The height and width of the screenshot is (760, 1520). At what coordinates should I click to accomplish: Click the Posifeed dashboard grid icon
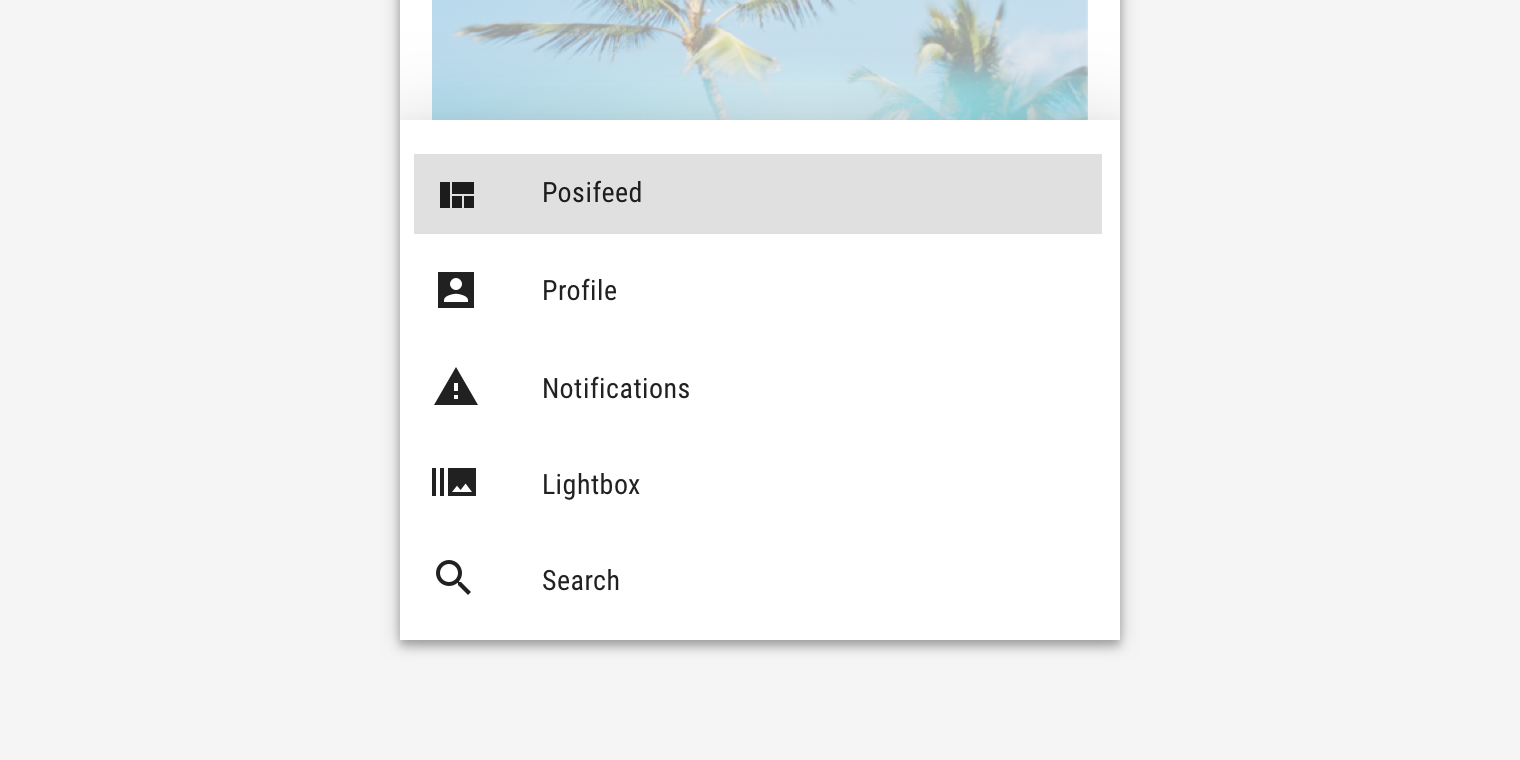click(457, 194)
